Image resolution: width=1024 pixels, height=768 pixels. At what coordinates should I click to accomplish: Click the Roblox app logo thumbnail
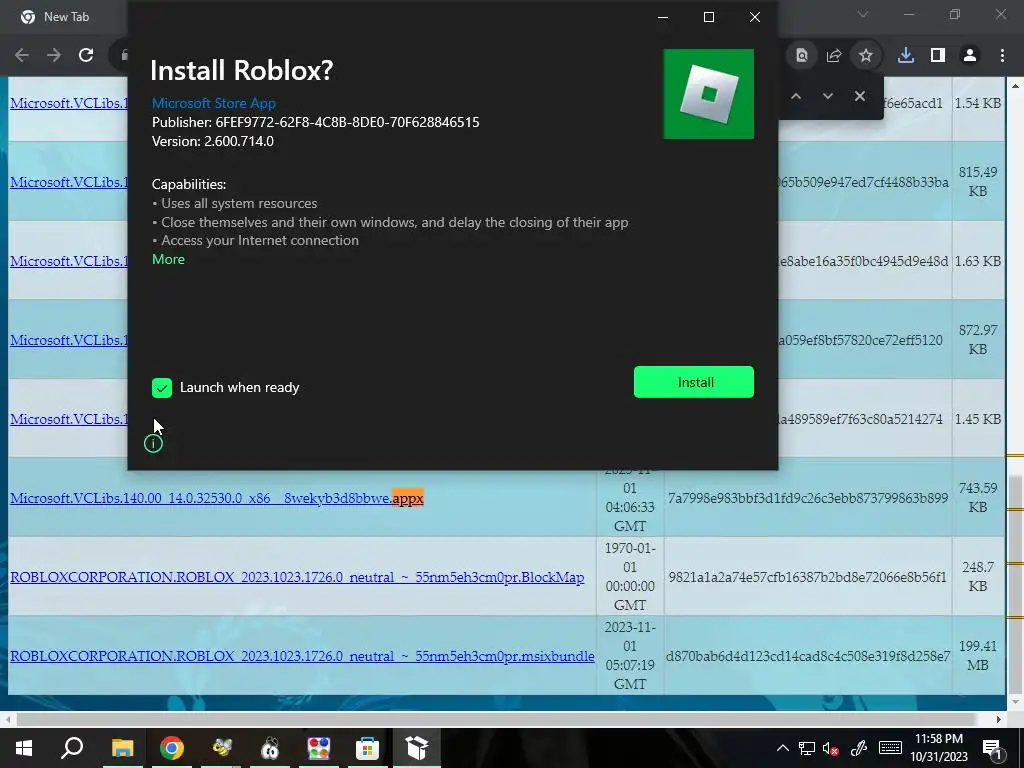pos(709,94)
